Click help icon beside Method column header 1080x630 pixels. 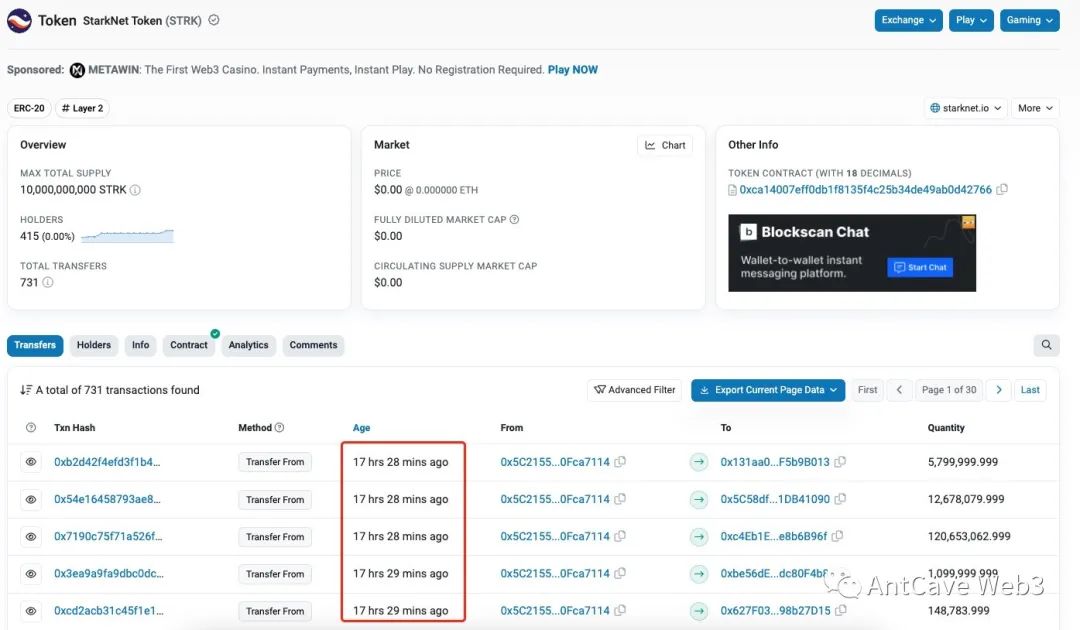pyautogui.click(x=279, y=428)
